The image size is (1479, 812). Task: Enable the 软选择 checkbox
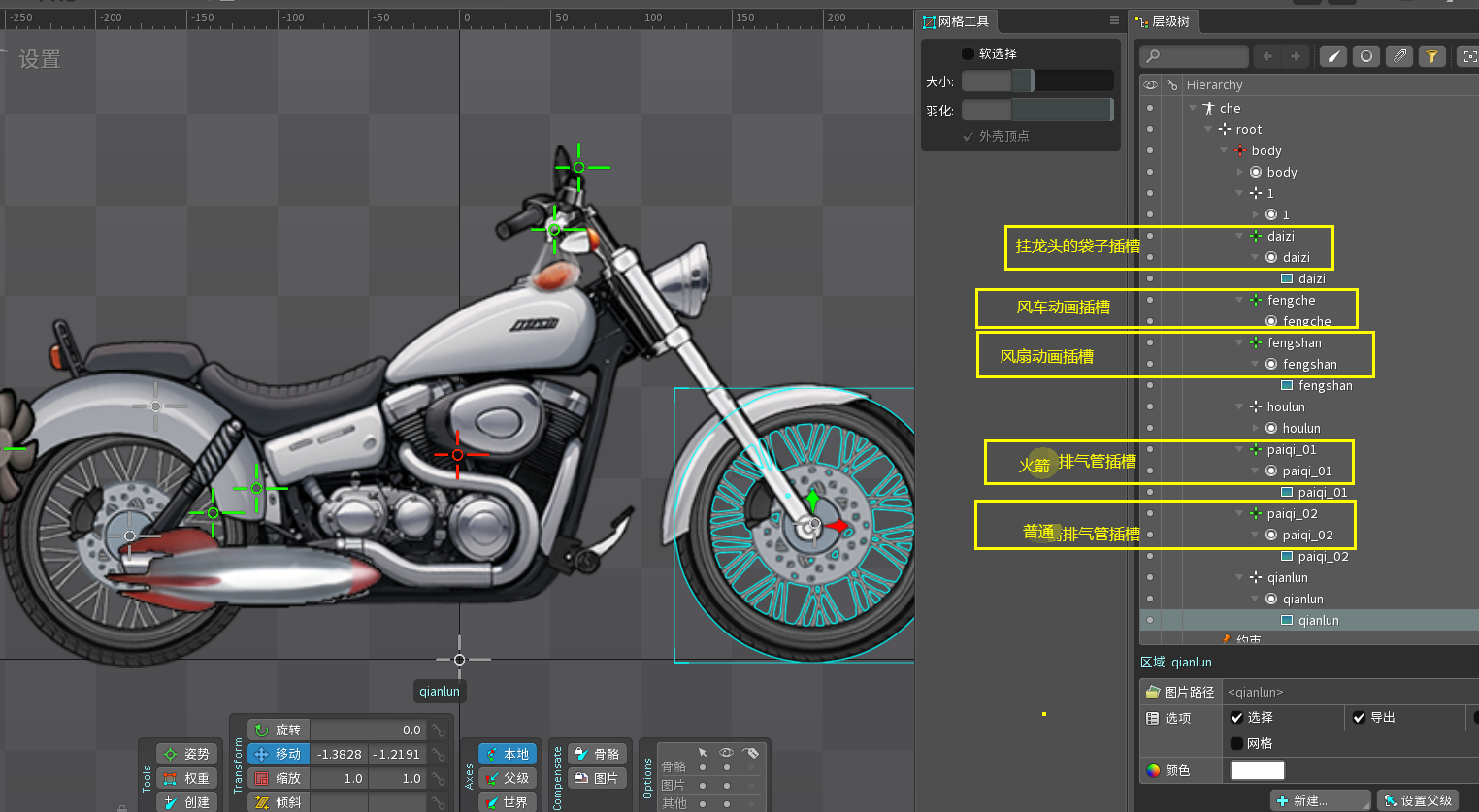click(968, 53)
